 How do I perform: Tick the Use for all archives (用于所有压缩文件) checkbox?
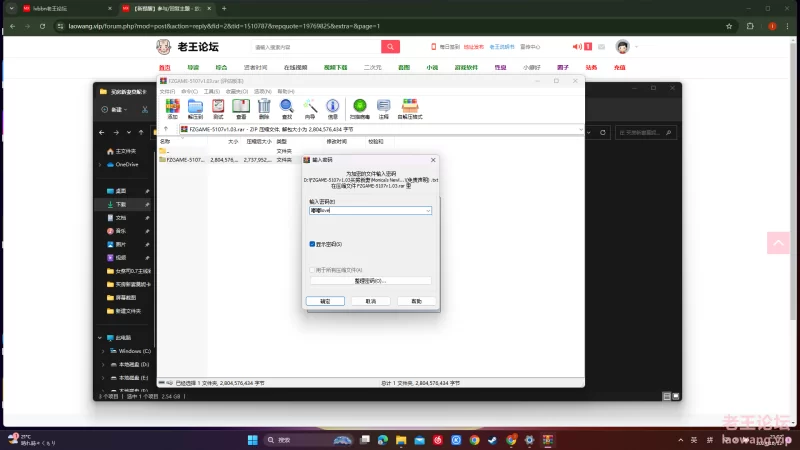point(312,270)
